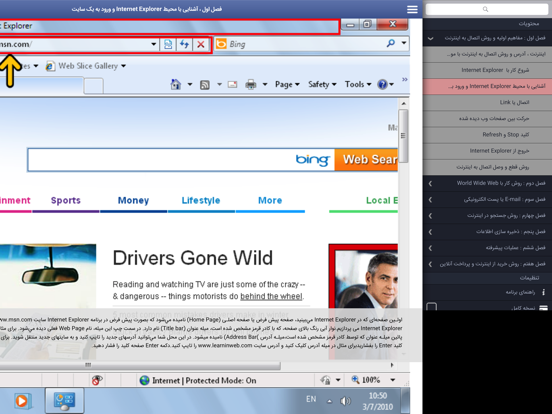Open a new blank tab in Internet Explorer
This screenshot has width=552, height=414.
pyautogui.click(x=94, y=86)
